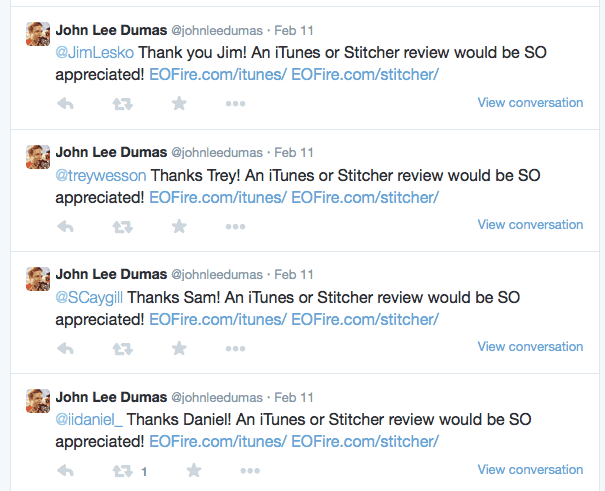The width and height of the screenshot is (605, 491).
Task: Reply to the @JimLesko tweet
Action: pos(65,103)
